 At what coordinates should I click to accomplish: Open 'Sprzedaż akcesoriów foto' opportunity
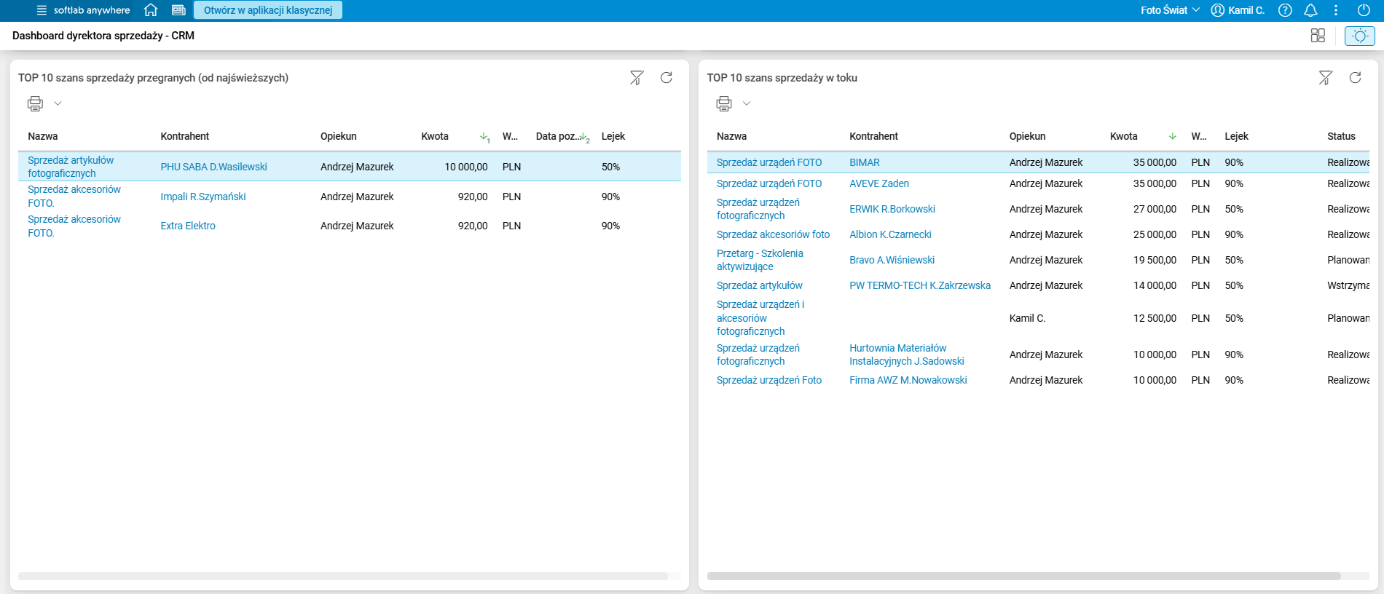(773, 234)
